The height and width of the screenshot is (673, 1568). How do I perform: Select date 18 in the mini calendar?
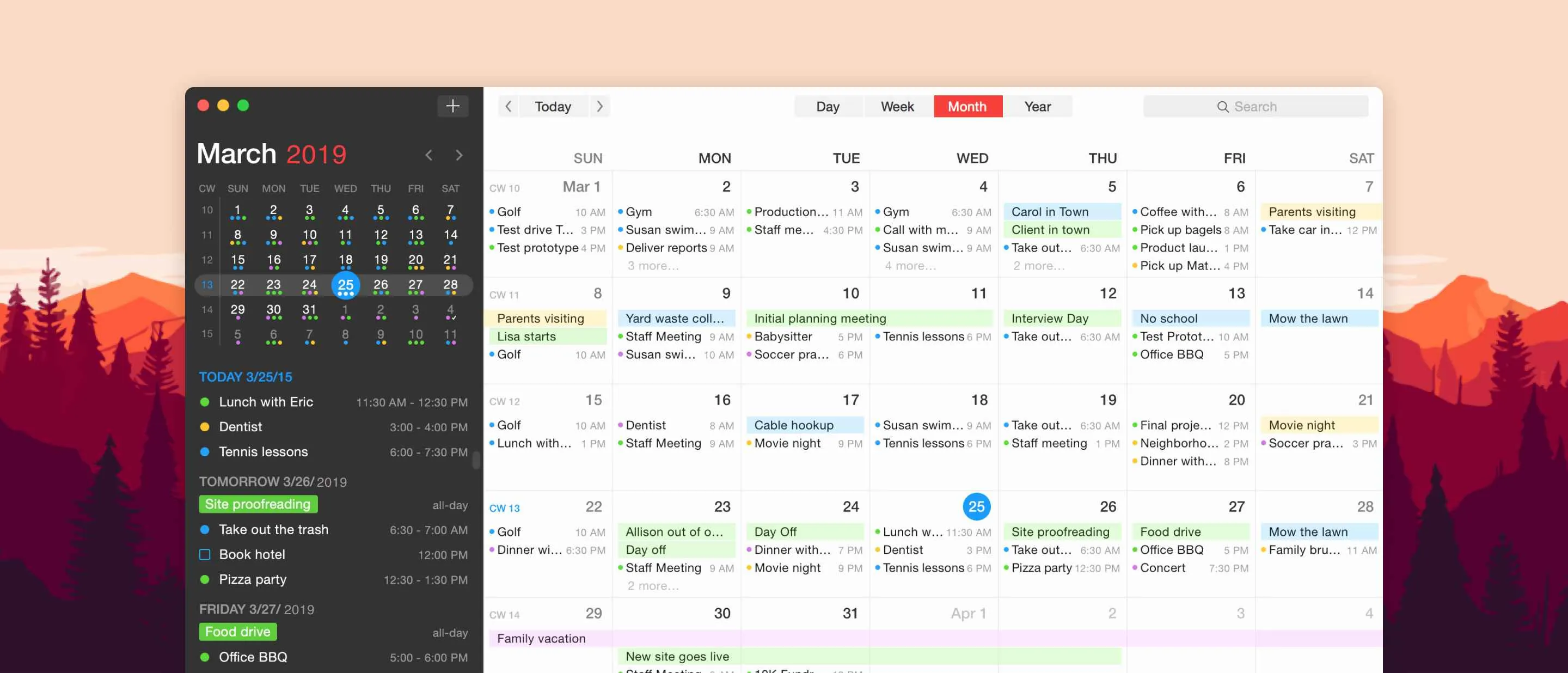coord(345,258)
